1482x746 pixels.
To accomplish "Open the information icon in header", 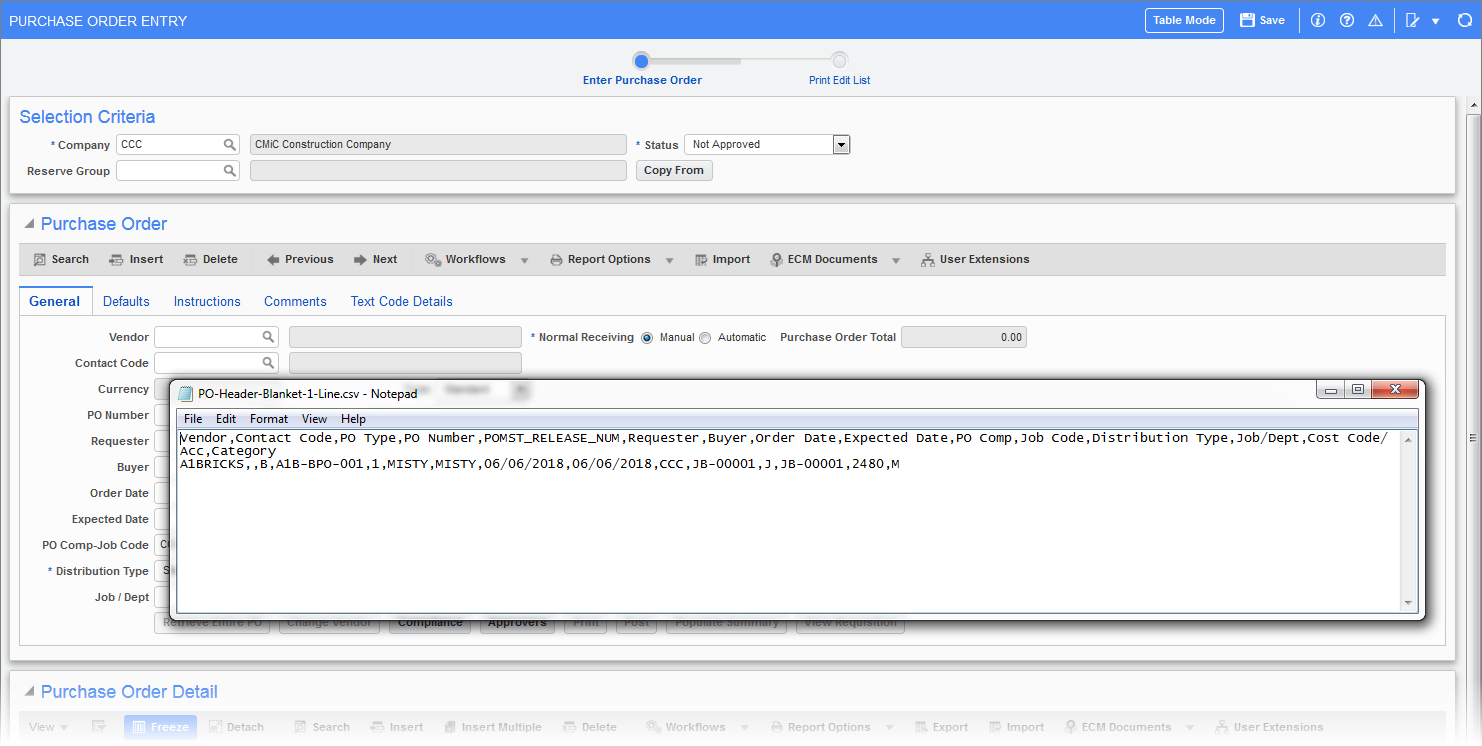I will coord(1317,20).
